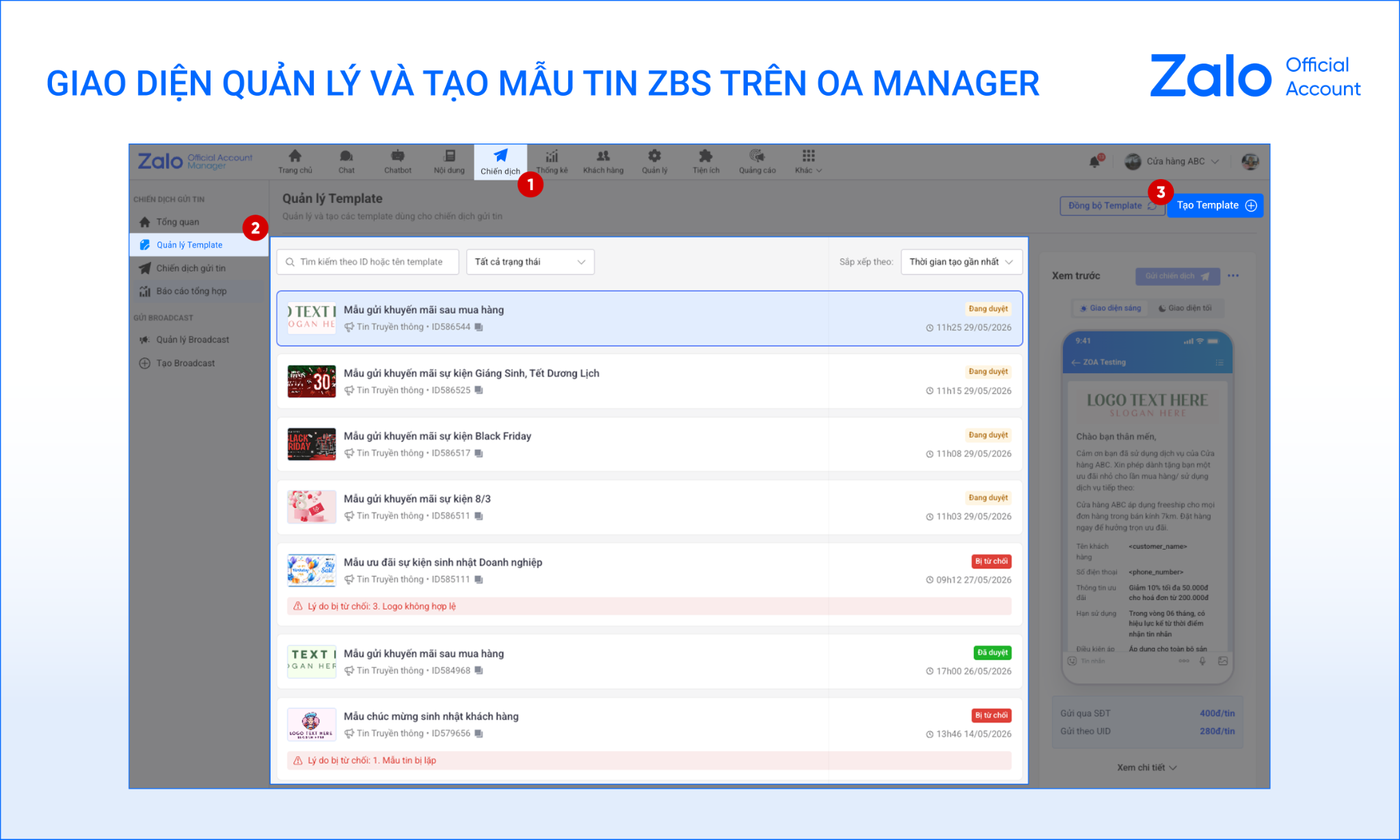Open the Black Friday template thumbnail
Viewport: 1400px width, 840px height.
pos(312,444)
